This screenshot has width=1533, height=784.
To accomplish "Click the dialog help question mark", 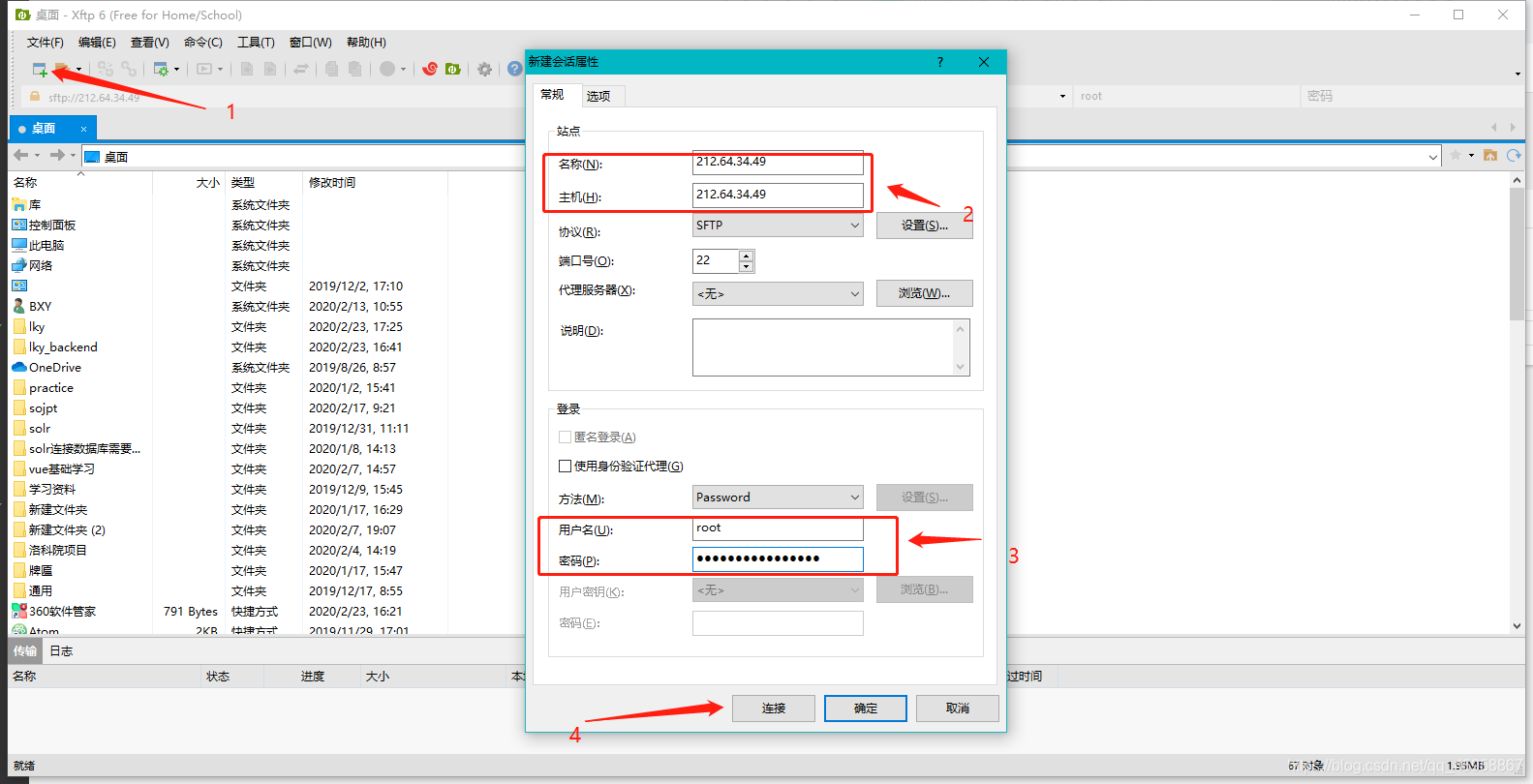I will coord(939,62).
